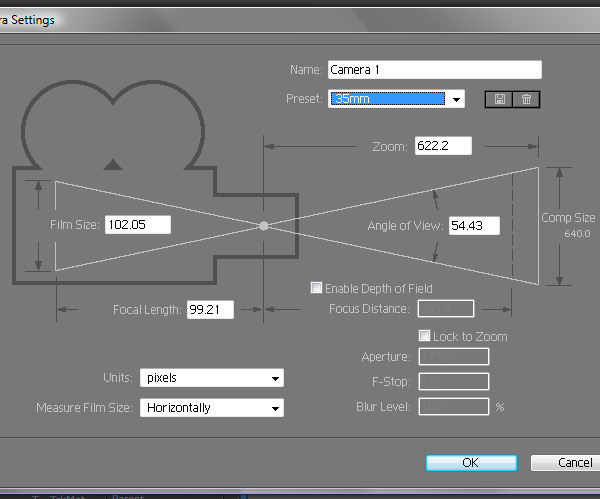
Task: Select the F-Stop value field
Action: point(452,381)
